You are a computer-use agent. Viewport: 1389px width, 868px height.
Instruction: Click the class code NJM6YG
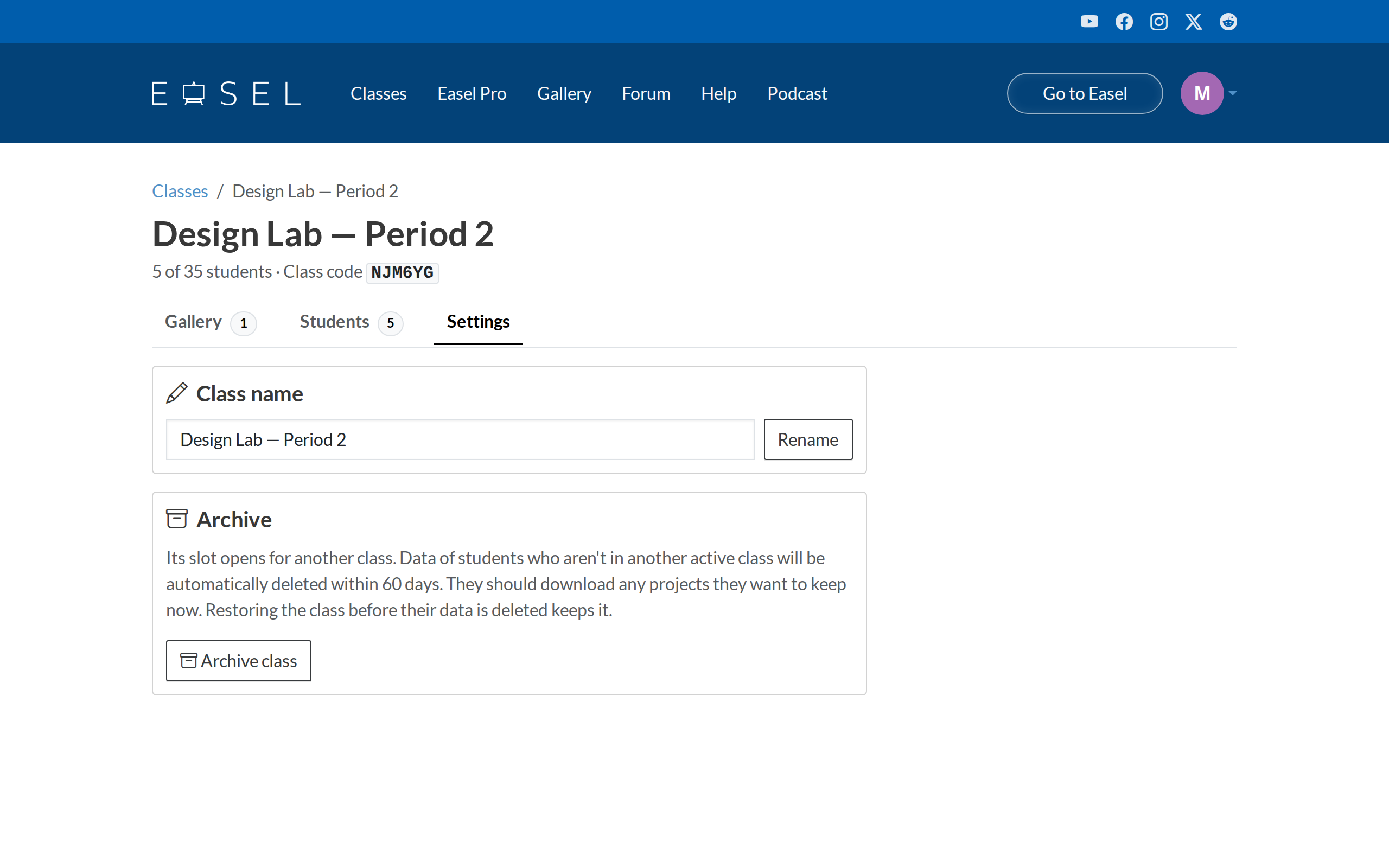(402, 272)
